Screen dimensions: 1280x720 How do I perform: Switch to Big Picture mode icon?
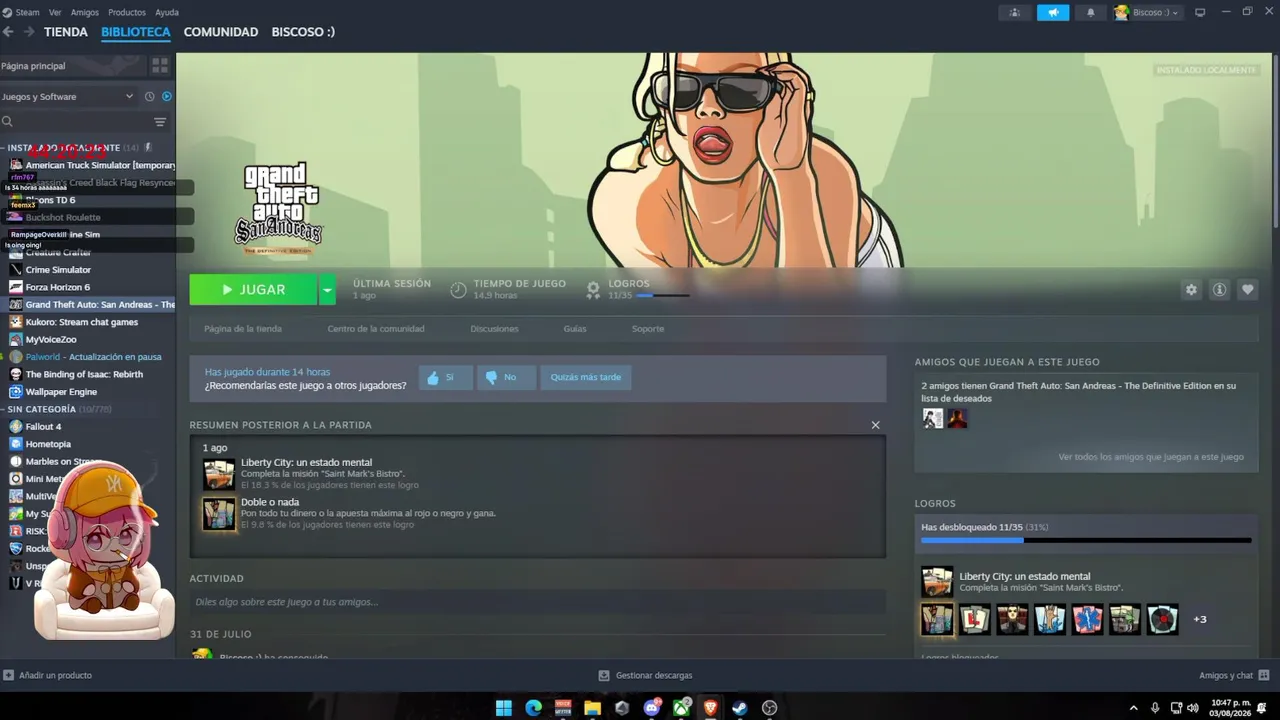pos(1200,12)
